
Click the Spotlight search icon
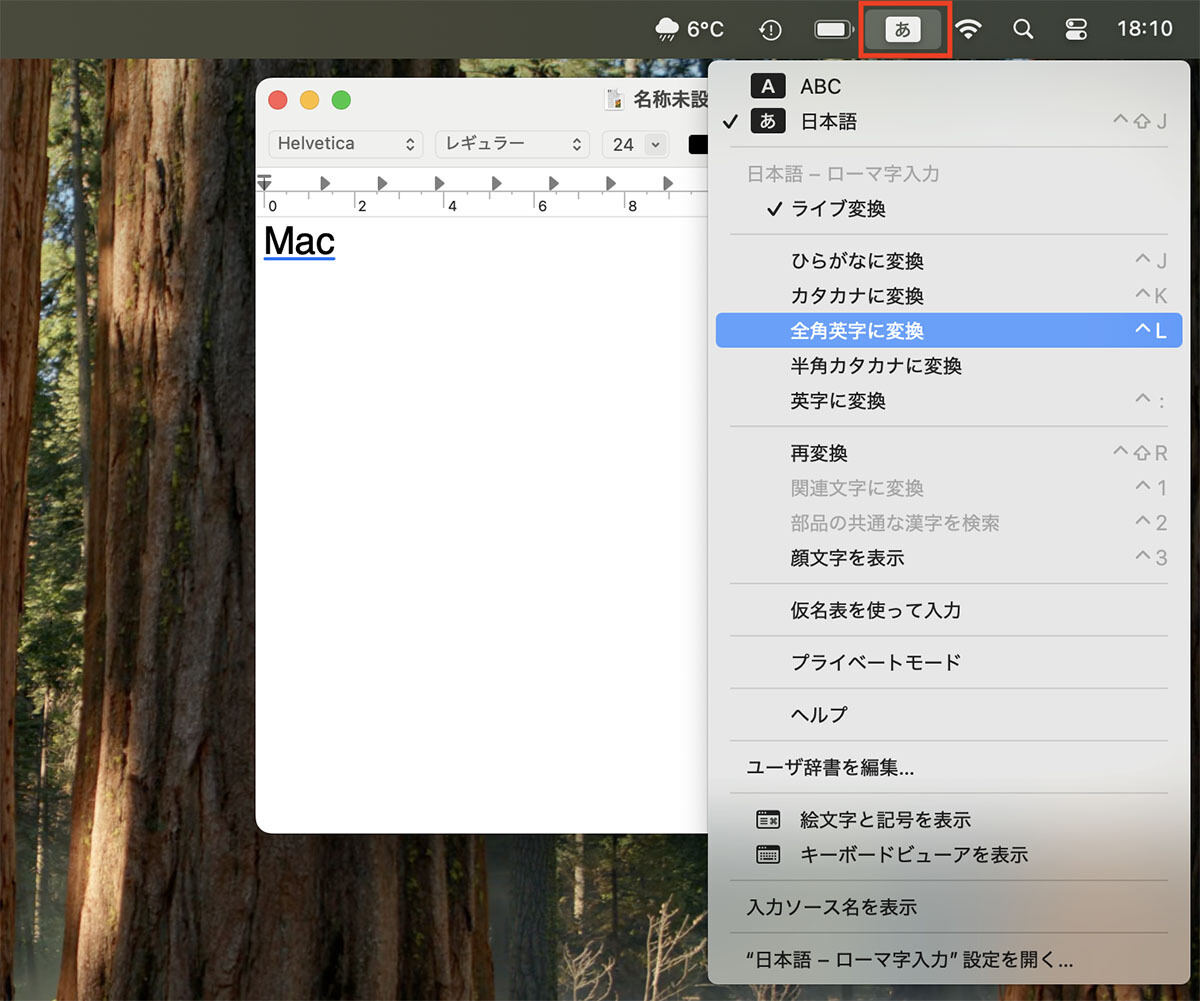(1022, 29)
